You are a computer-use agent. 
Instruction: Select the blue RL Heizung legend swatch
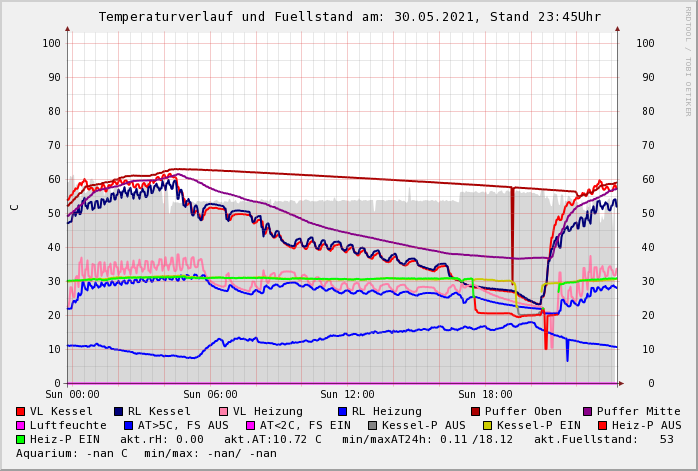(342, 411)
